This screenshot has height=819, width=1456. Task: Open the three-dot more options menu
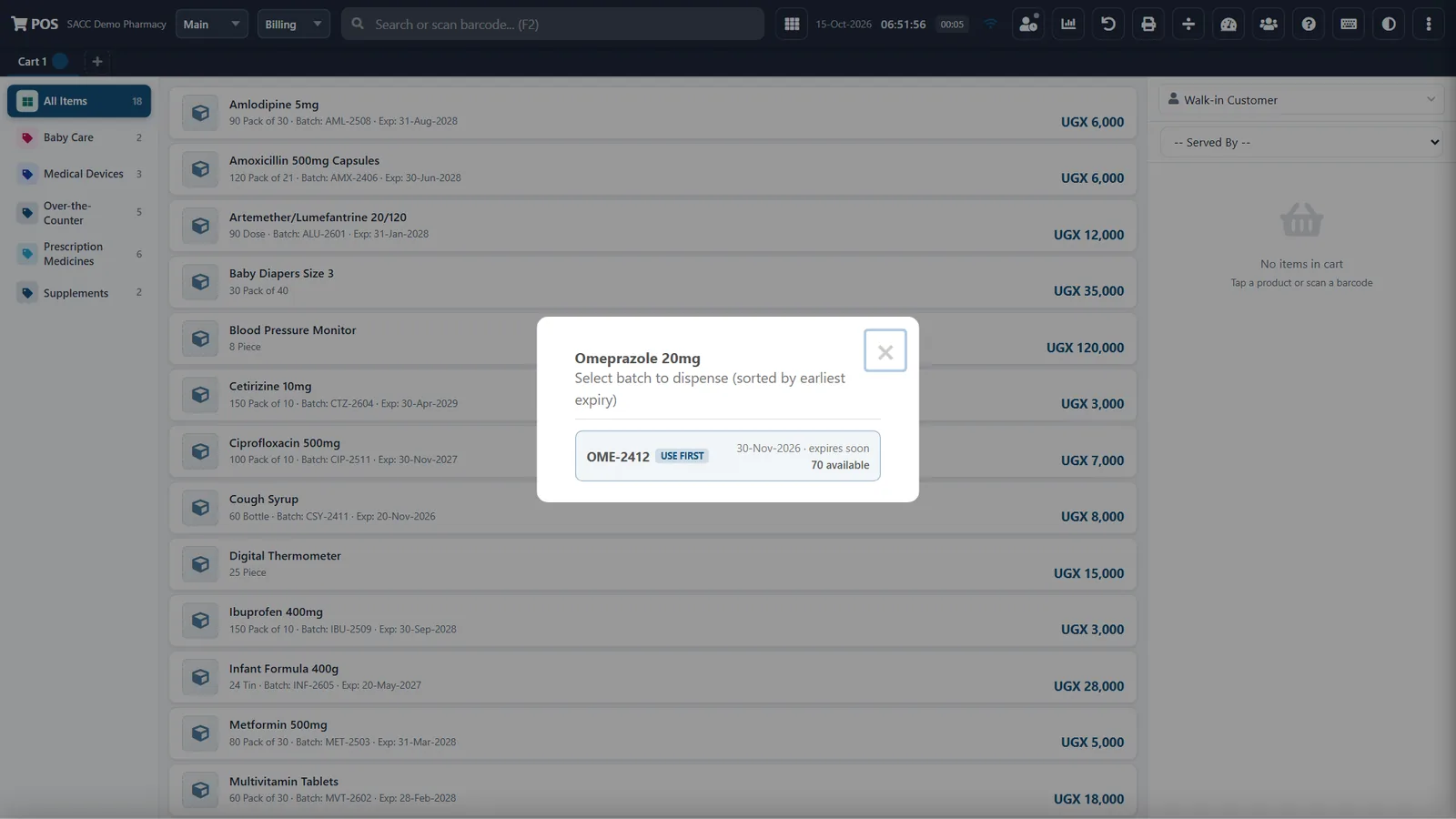tap(1429, 25)
